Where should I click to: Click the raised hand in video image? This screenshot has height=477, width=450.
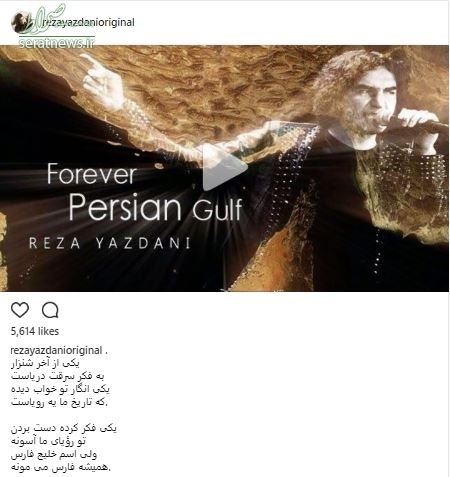100,80
